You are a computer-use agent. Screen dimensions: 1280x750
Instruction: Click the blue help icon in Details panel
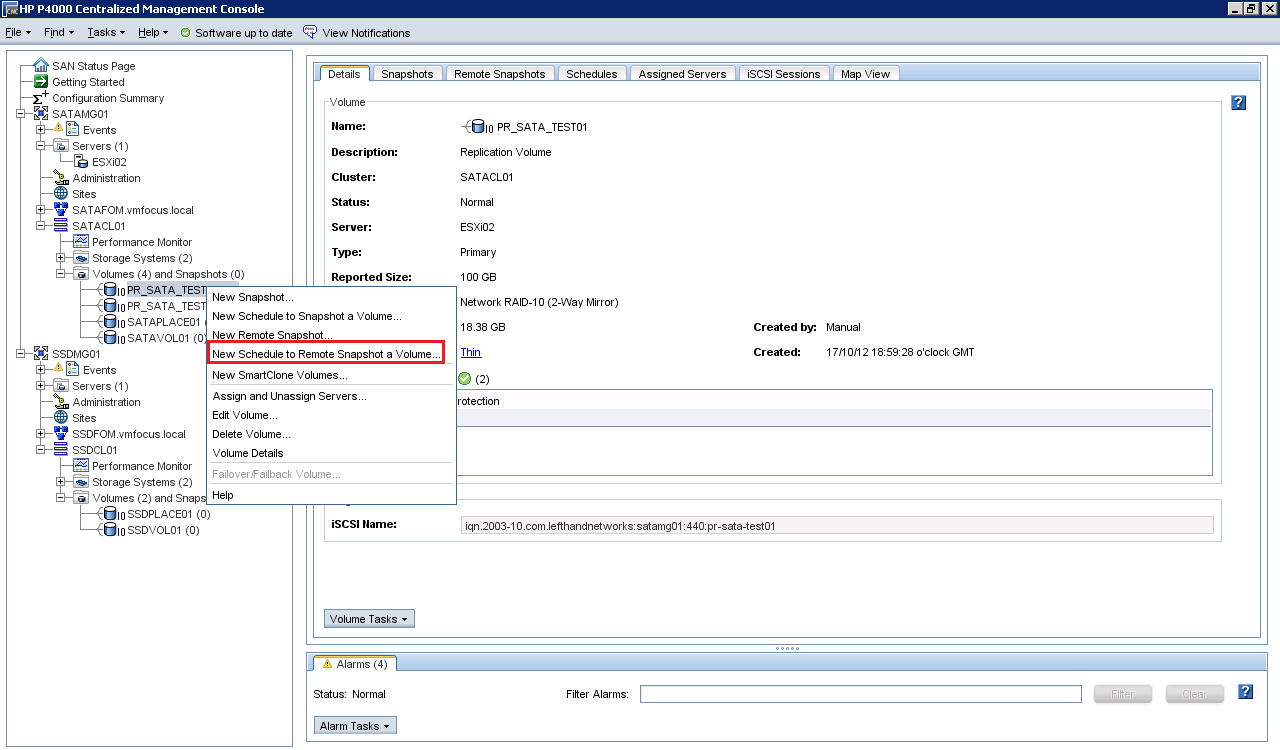tap(1238, 102)
